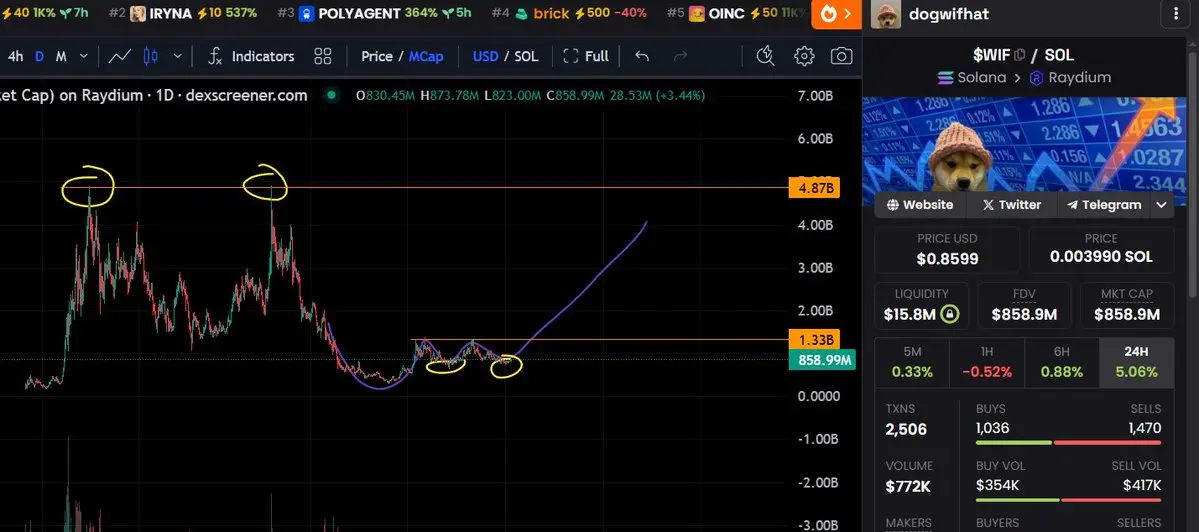Open the Twitter link

pyautogui.click(x=1012, y=205)
